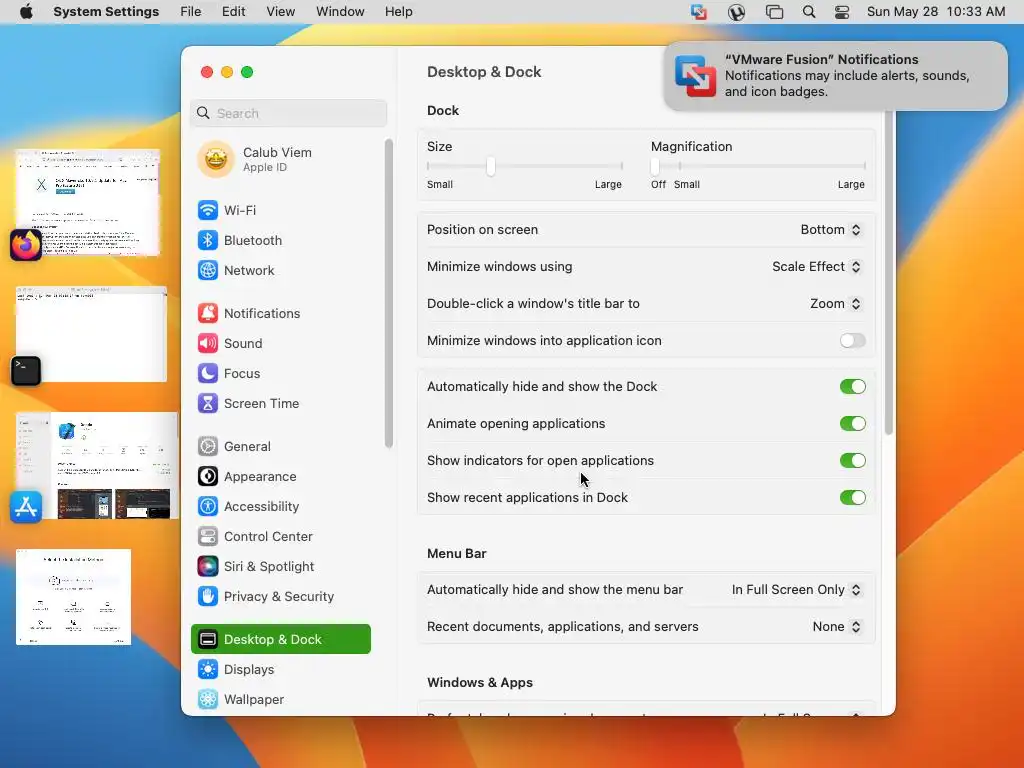Click the settings Search field
Image resolution: width=1024 pixels, height=768 pixels.
tap(289, 113)
